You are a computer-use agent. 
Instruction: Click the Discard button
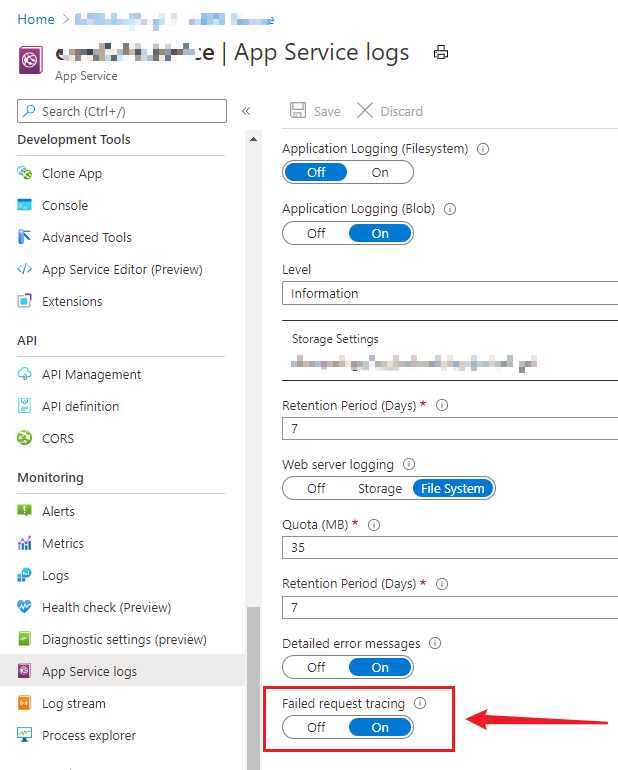coord(390,111)
